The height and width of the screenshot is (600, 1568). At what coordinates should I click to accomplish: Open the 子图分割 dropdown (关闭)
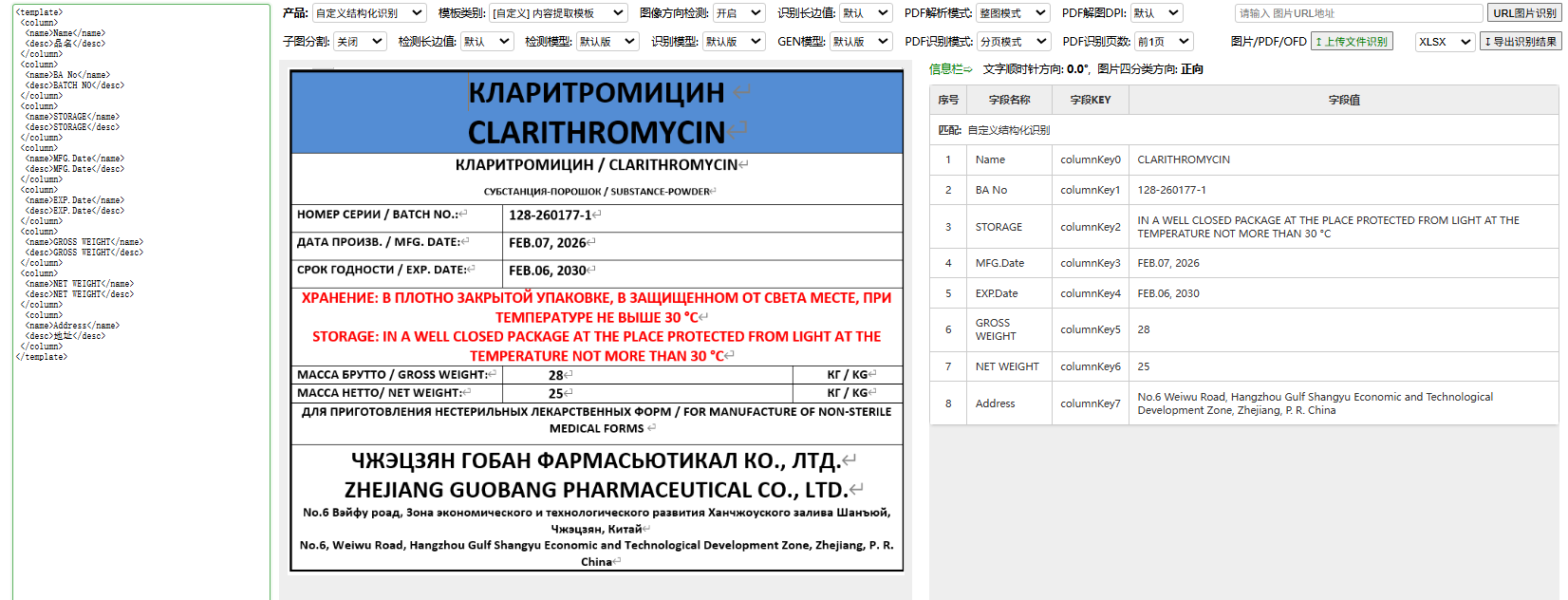click(360, 42)
